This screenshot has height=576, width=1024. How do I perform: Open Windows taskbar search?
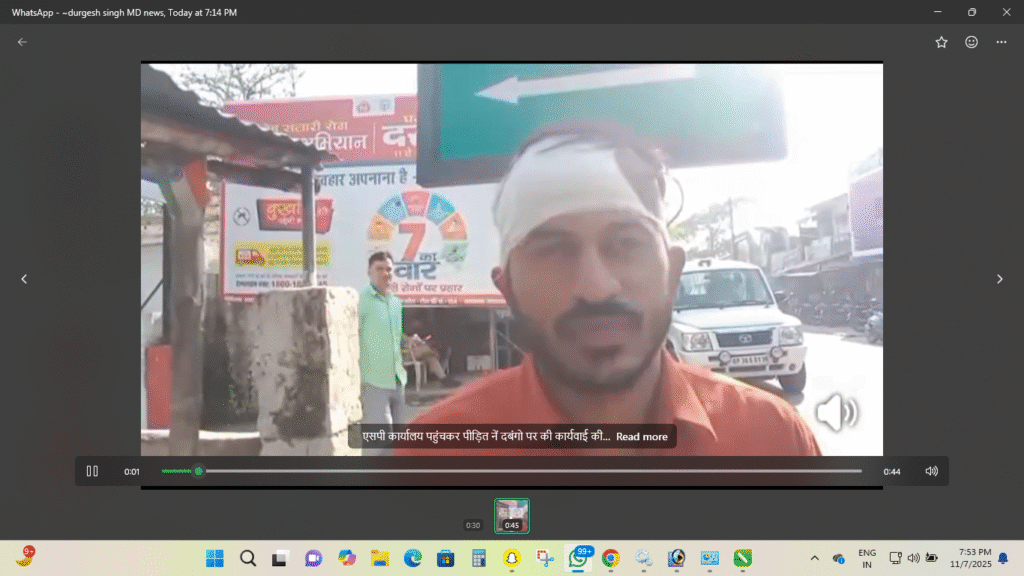(248, 558)
